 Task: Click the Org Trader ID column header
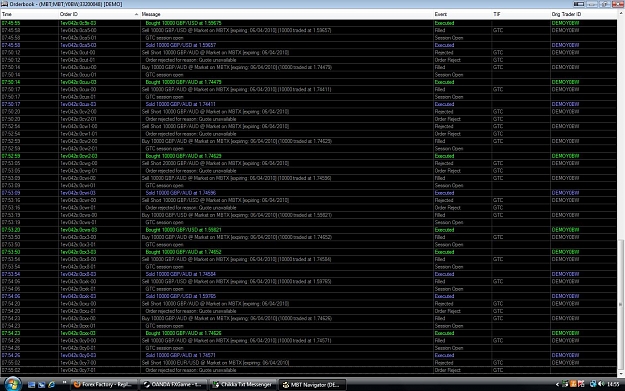(583, 14)
